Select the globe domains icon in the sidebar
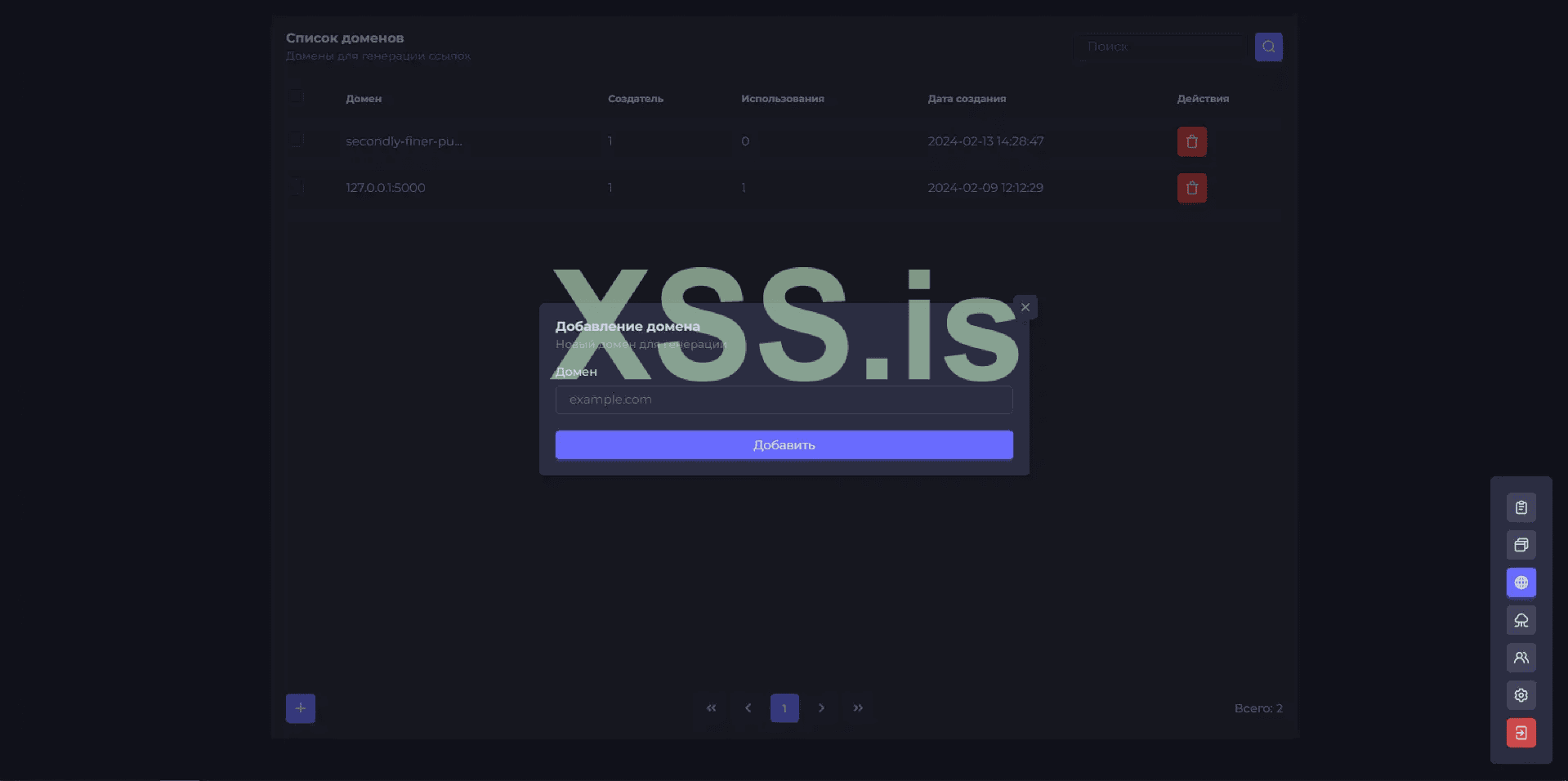1568x781 pixels. click(1521, 582)
